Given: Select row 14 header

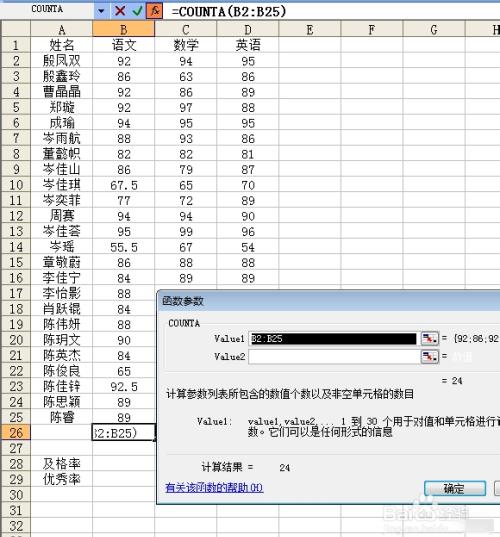Looking at the screenshot, I should (16, 247).
